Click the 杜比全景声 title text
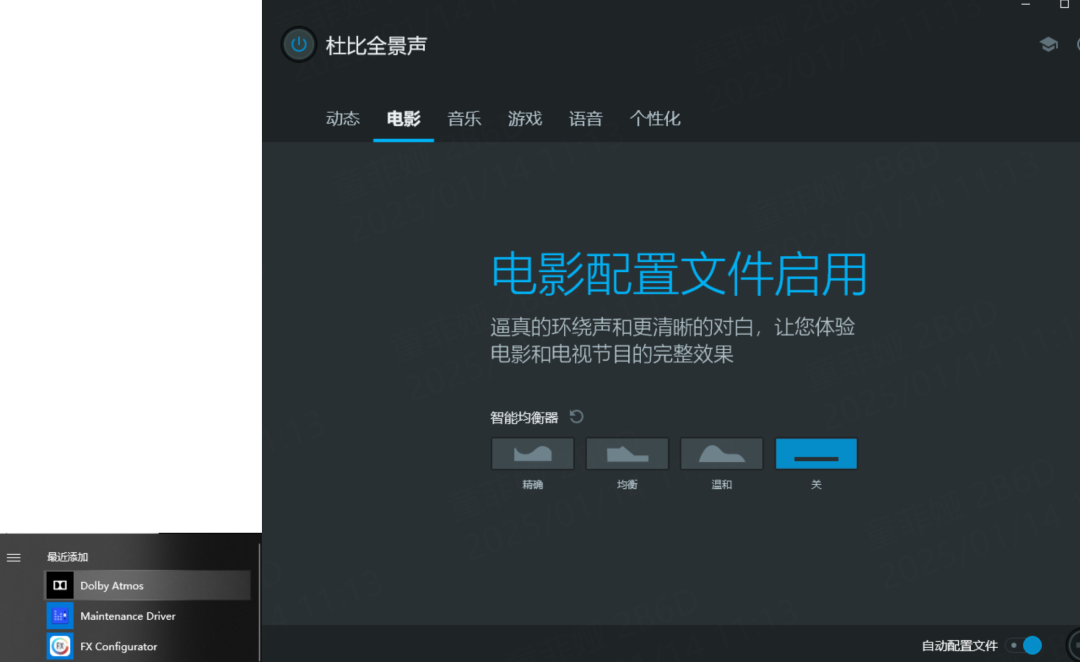The image size is (1080, 662). point(376,45)
